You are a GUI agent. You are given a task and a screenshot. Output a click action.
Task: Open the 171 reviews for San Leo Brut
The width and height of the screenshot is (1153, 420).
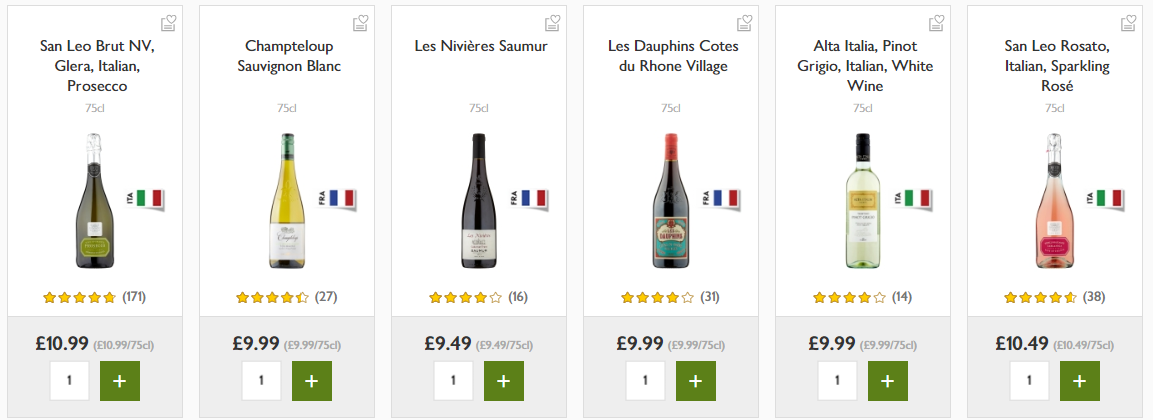click(x=134, y=297)
